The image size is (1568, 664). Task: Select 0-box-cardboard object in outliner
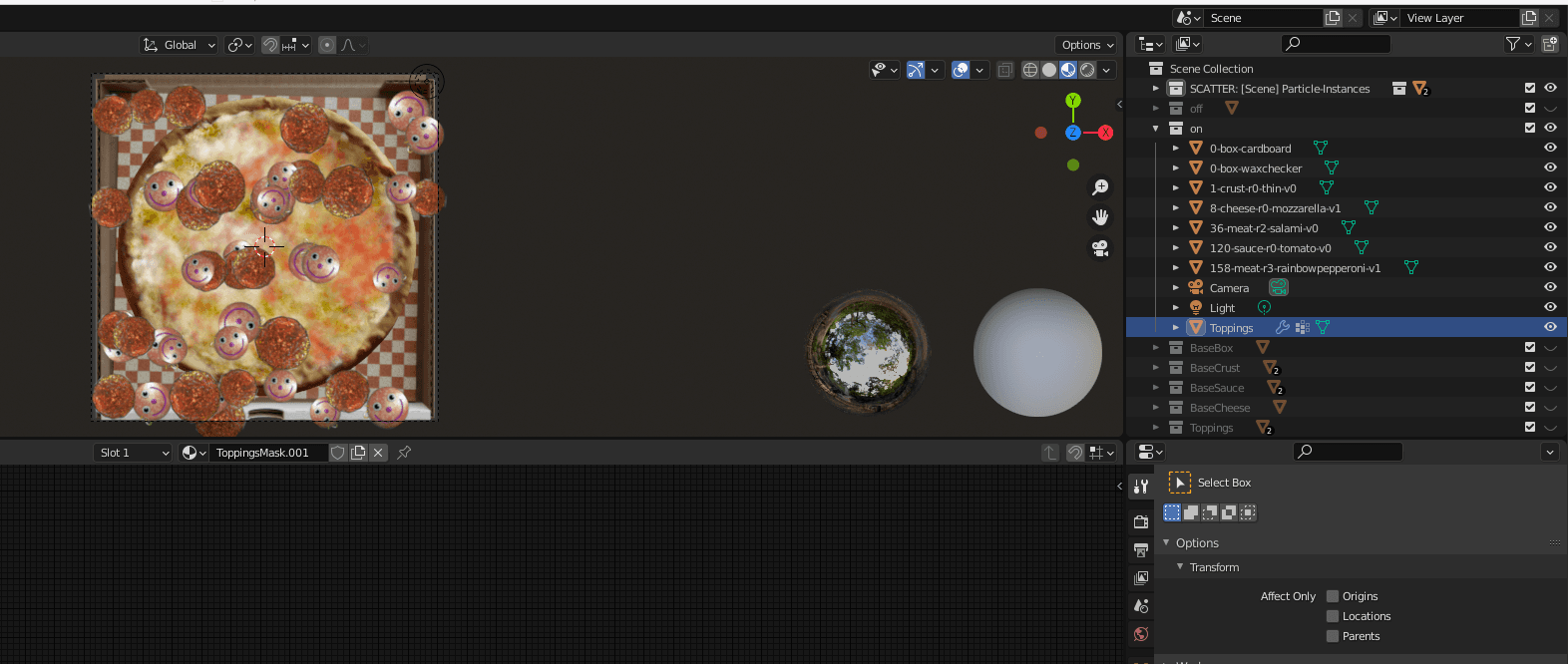1250,149
